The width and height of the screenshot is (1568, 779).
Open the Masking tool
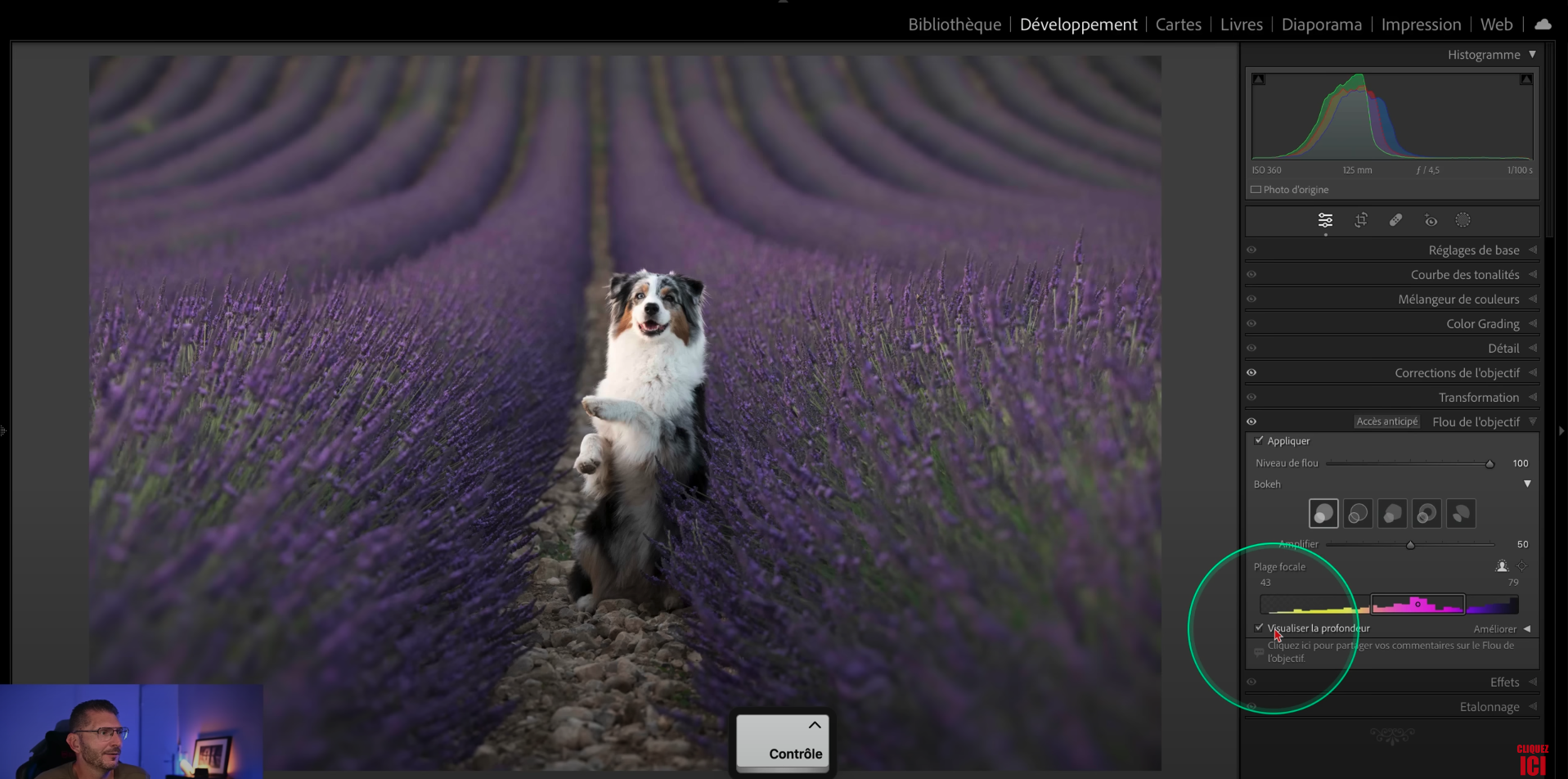click(x=1463, y=220)
